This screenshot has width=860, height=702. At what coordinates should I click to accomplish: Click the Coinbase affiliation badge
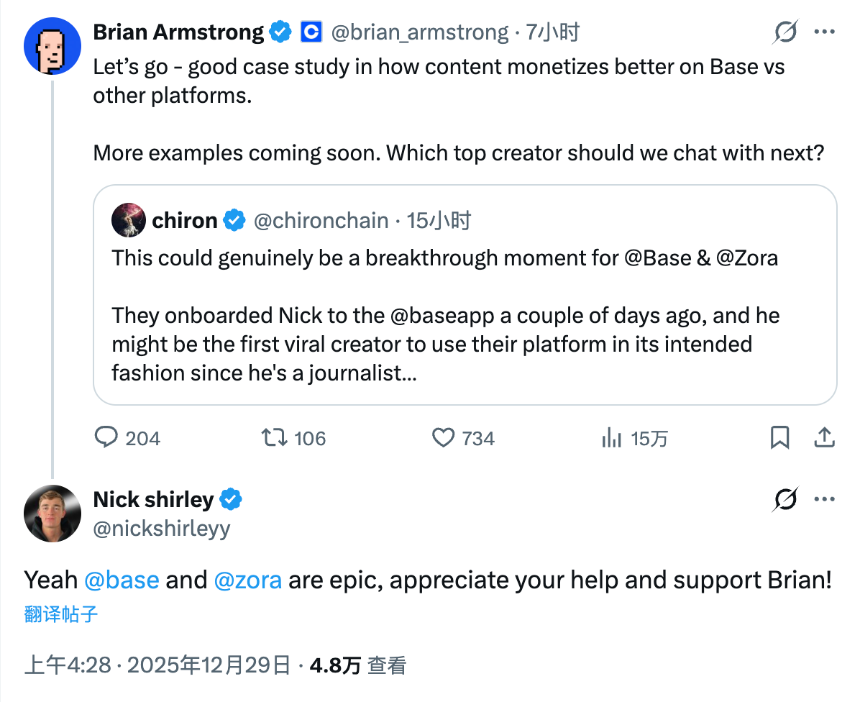(311, 32)
